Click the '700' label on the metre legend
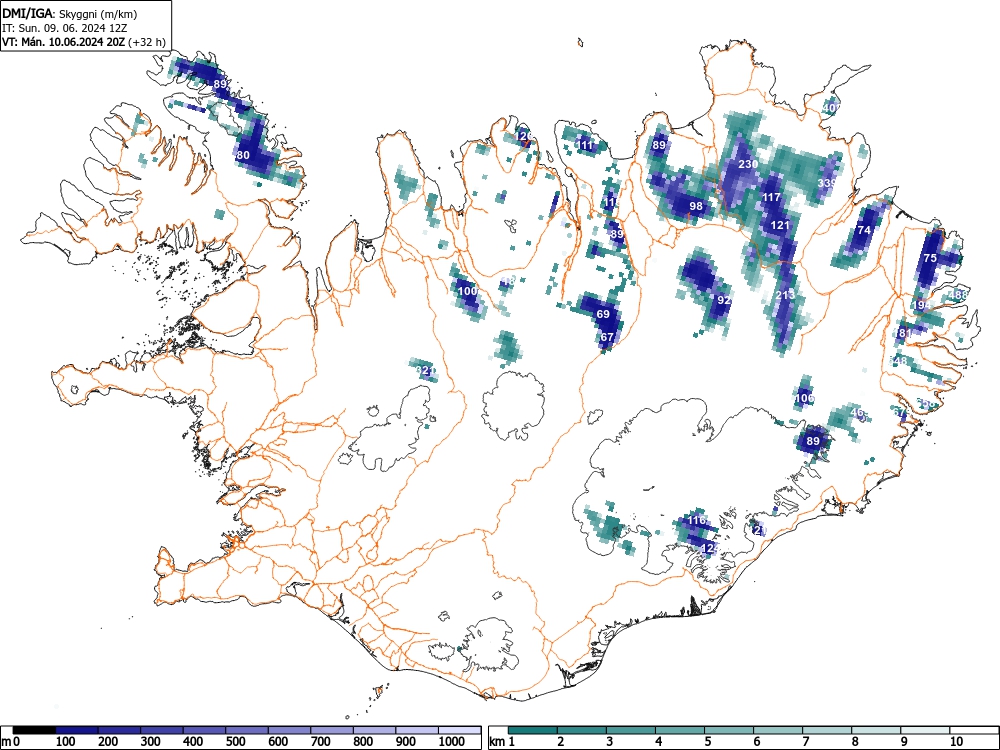1000x750 pixels. (320, 742)
